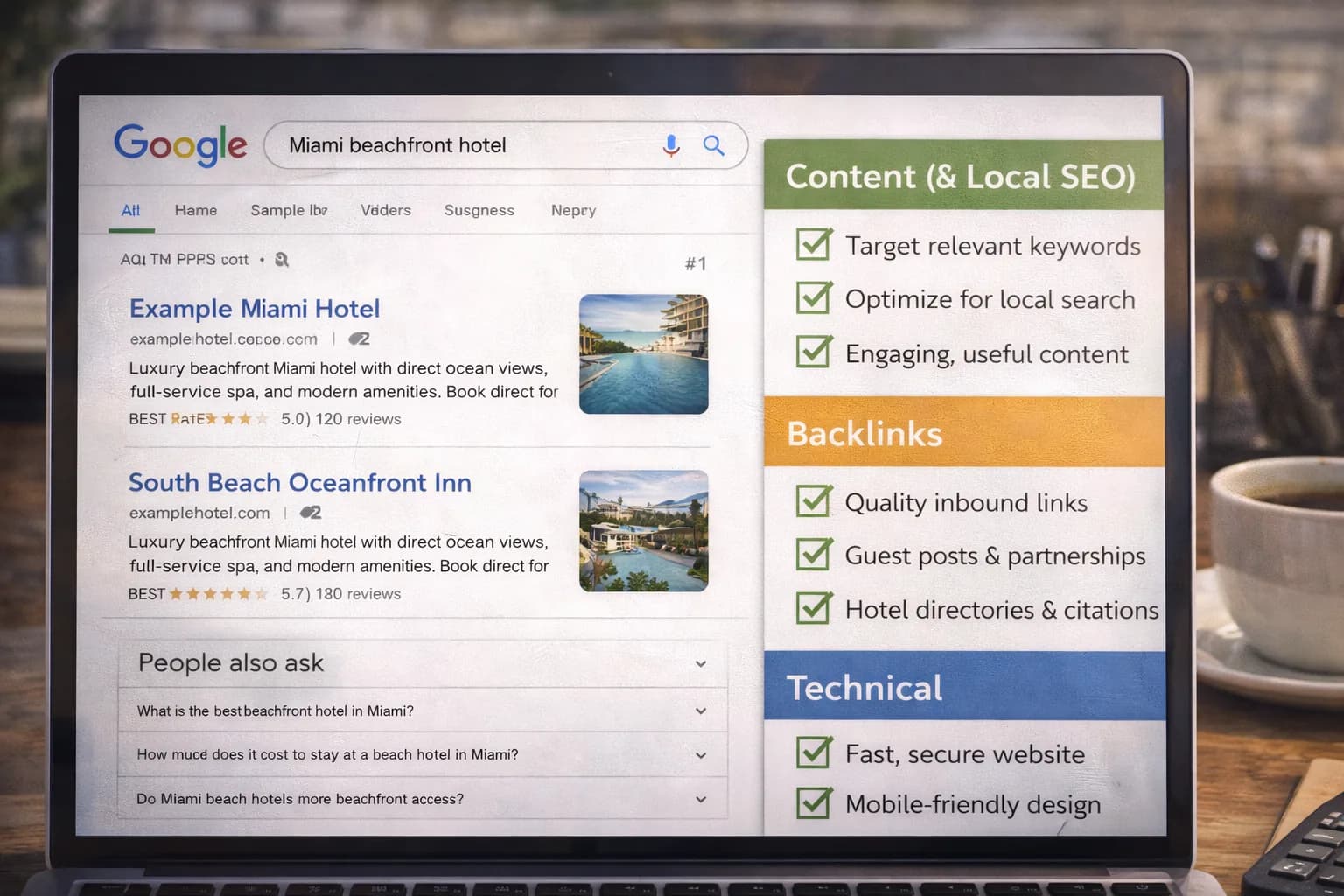
Task: Toggle 'Mobile-friendly design' checkbox
Action: pos(814,802)
